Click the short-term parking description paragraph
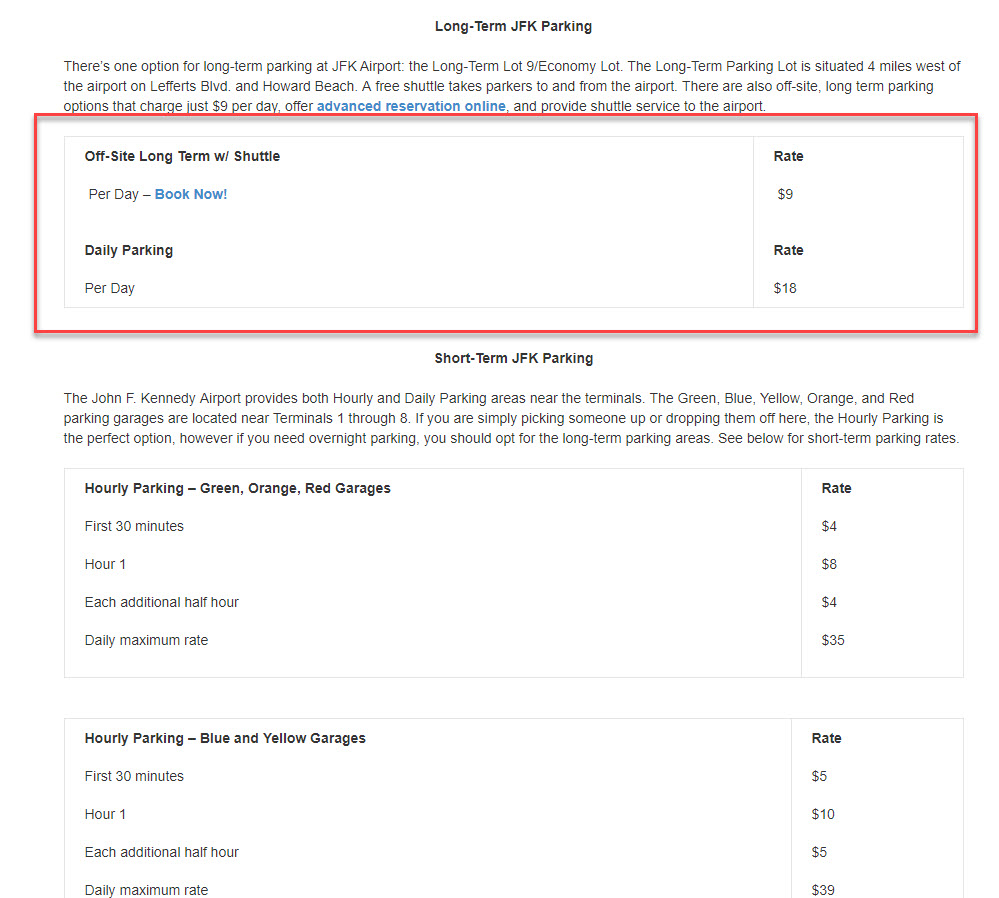 coord(512,418)
